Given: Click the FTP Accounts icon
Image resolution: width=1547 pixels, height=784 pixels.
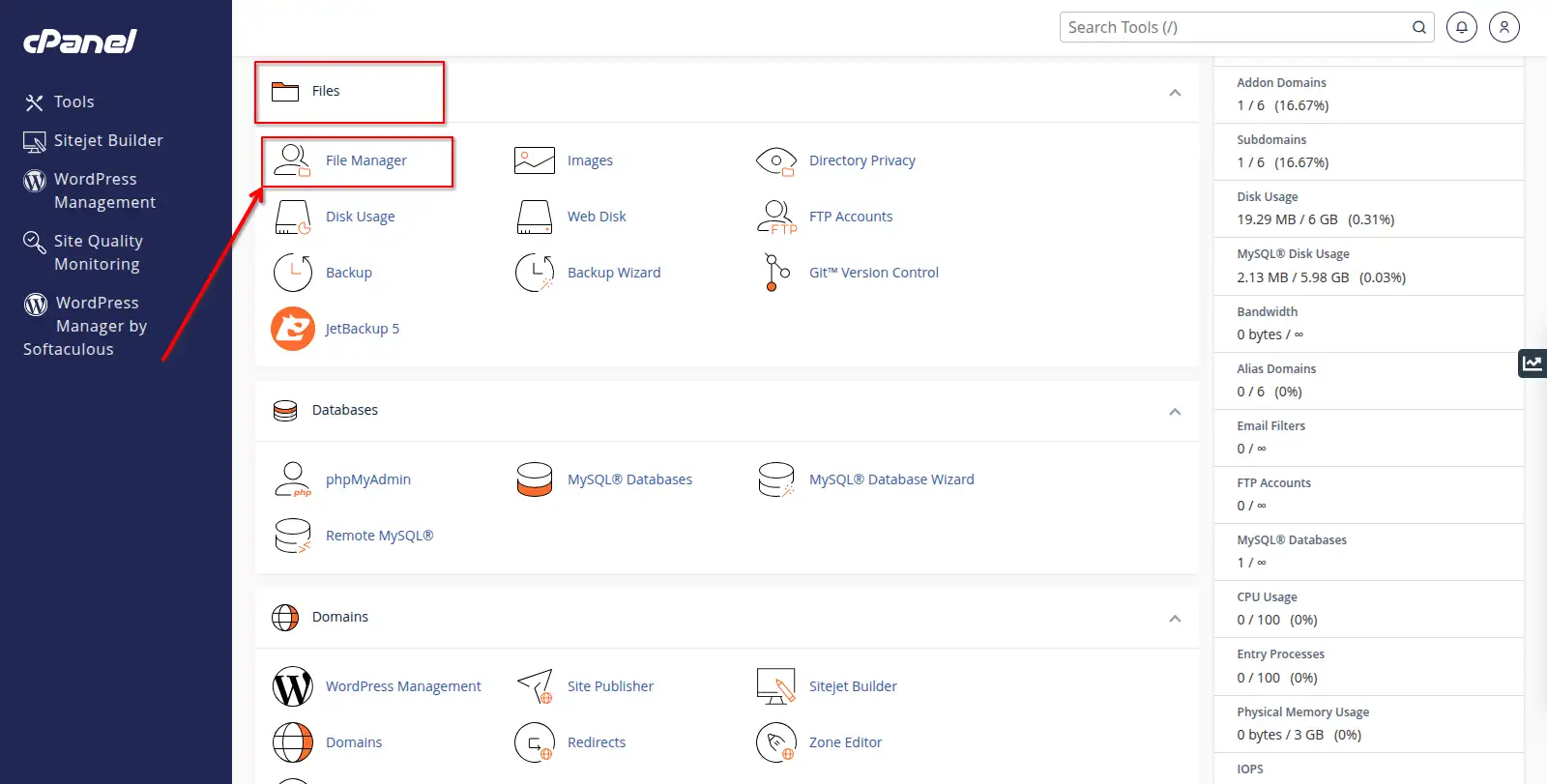Looking at the screenshot, I should click(776, 217).
